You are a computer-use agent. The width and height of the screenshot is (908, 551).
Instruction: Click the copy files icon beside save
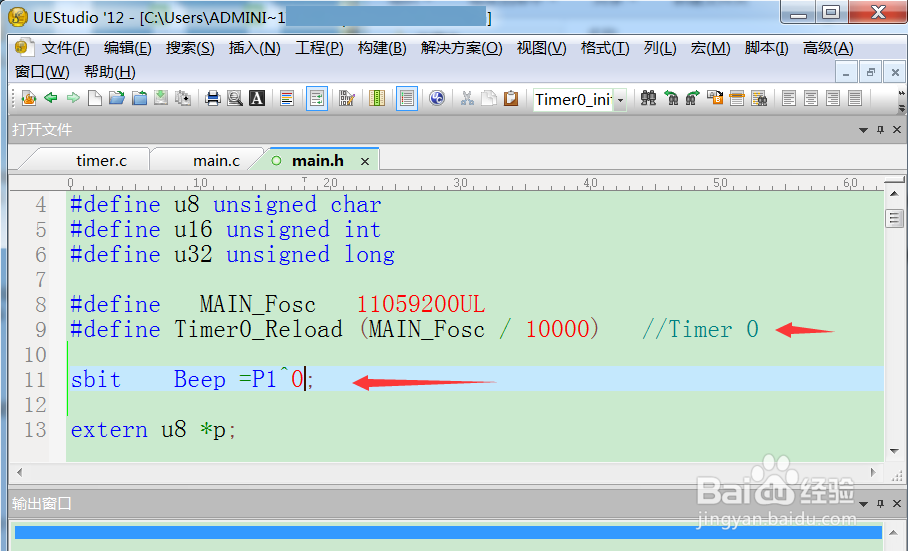click(183, 98)
